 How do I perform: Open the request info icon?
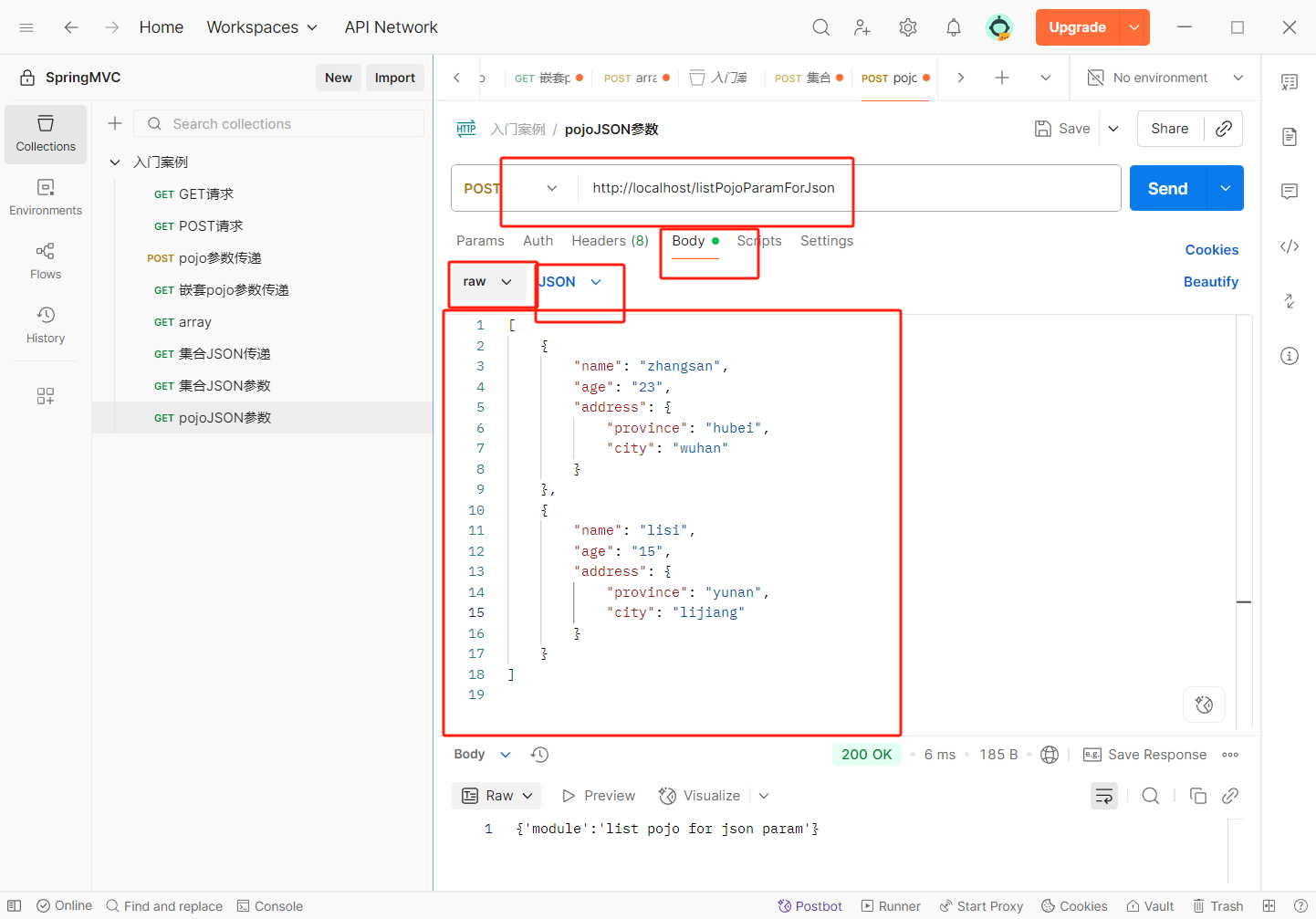pos(1290,356)
